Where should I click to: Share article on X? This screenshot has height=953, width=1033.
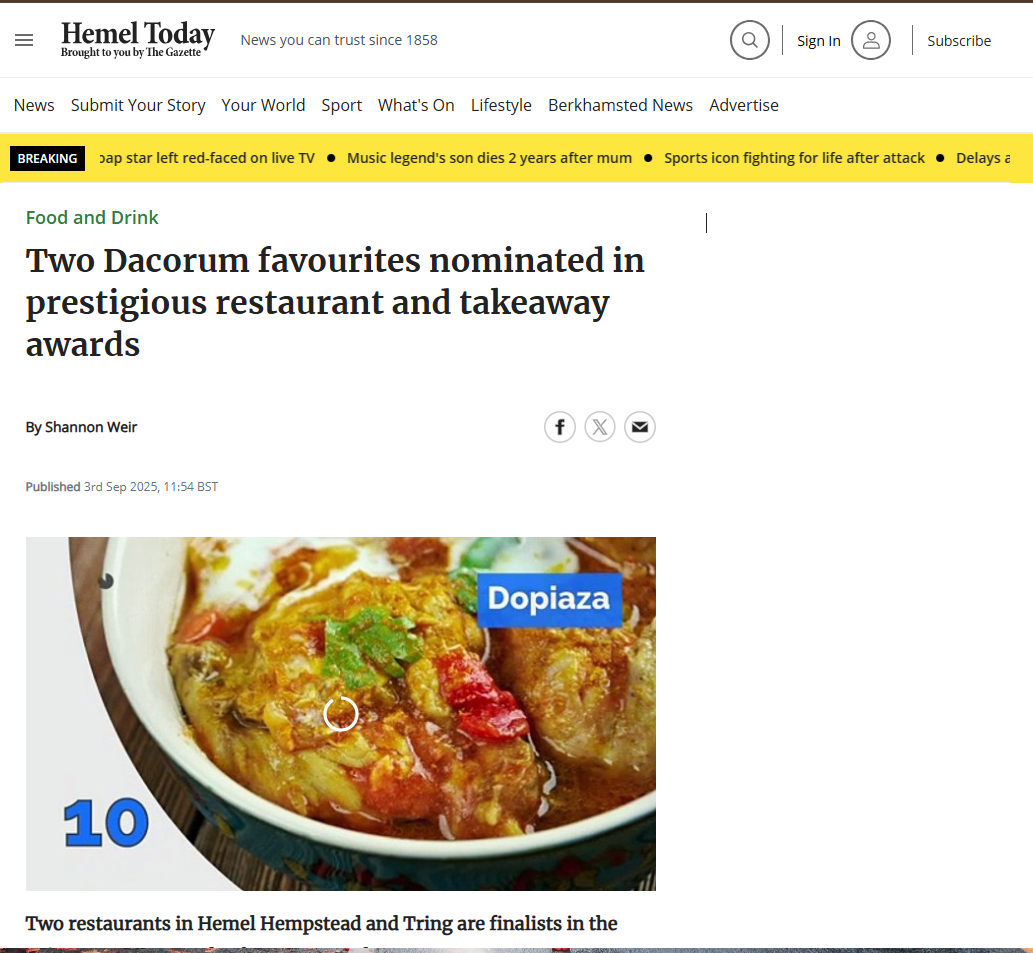(x=600, y=427)
